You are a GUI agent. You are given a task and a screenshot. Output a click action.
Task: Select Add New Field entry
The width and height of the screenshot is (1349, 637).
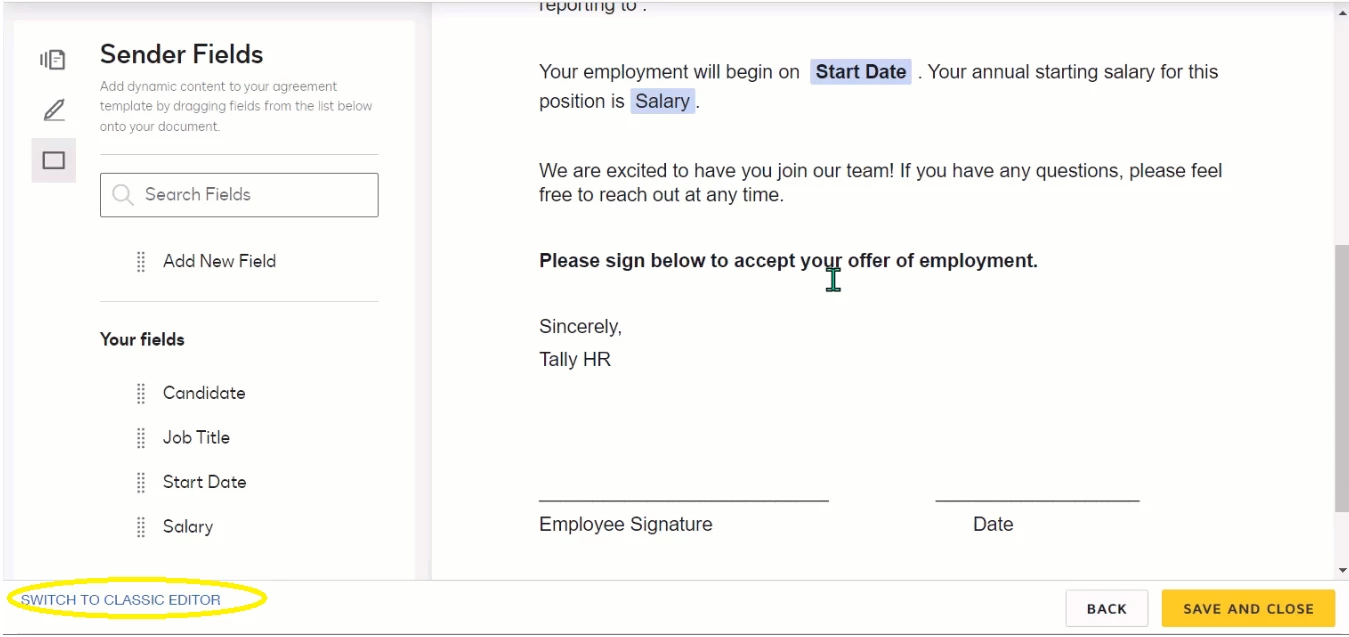(x=219, y=261)
